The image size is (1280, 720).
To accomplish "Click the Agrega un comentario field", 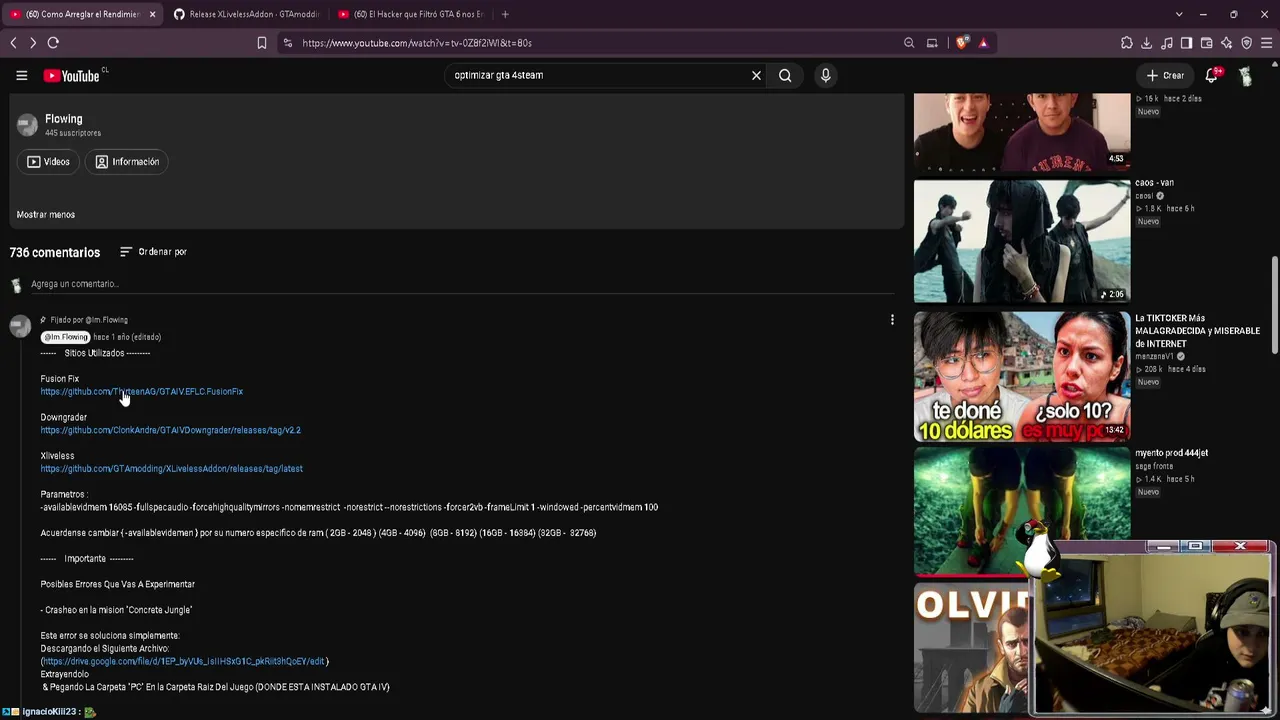I will click(x=462, y=284).
